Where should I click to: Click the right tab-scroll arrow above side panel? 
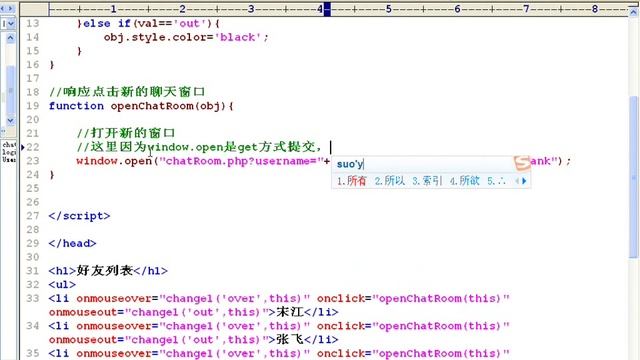pos(11,8)
